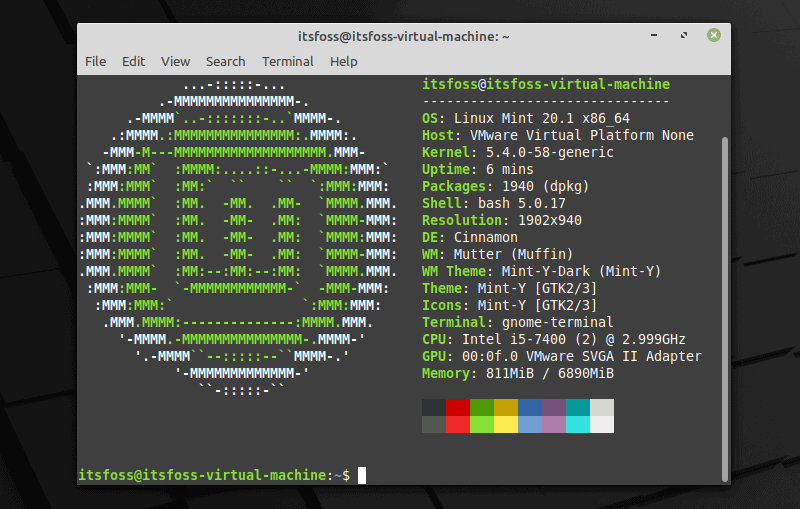The height and width of the screenshot is (509, 800).
Task: Click the 'Resolution: 1902x940' line
Action: pyautogui.click(x=502, y=220)
